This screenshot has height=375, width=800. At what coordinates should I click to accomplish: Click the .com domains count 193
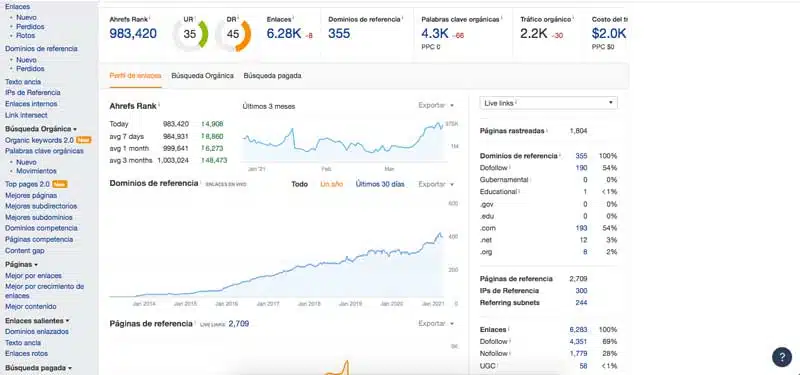click(x=581, y=228)
